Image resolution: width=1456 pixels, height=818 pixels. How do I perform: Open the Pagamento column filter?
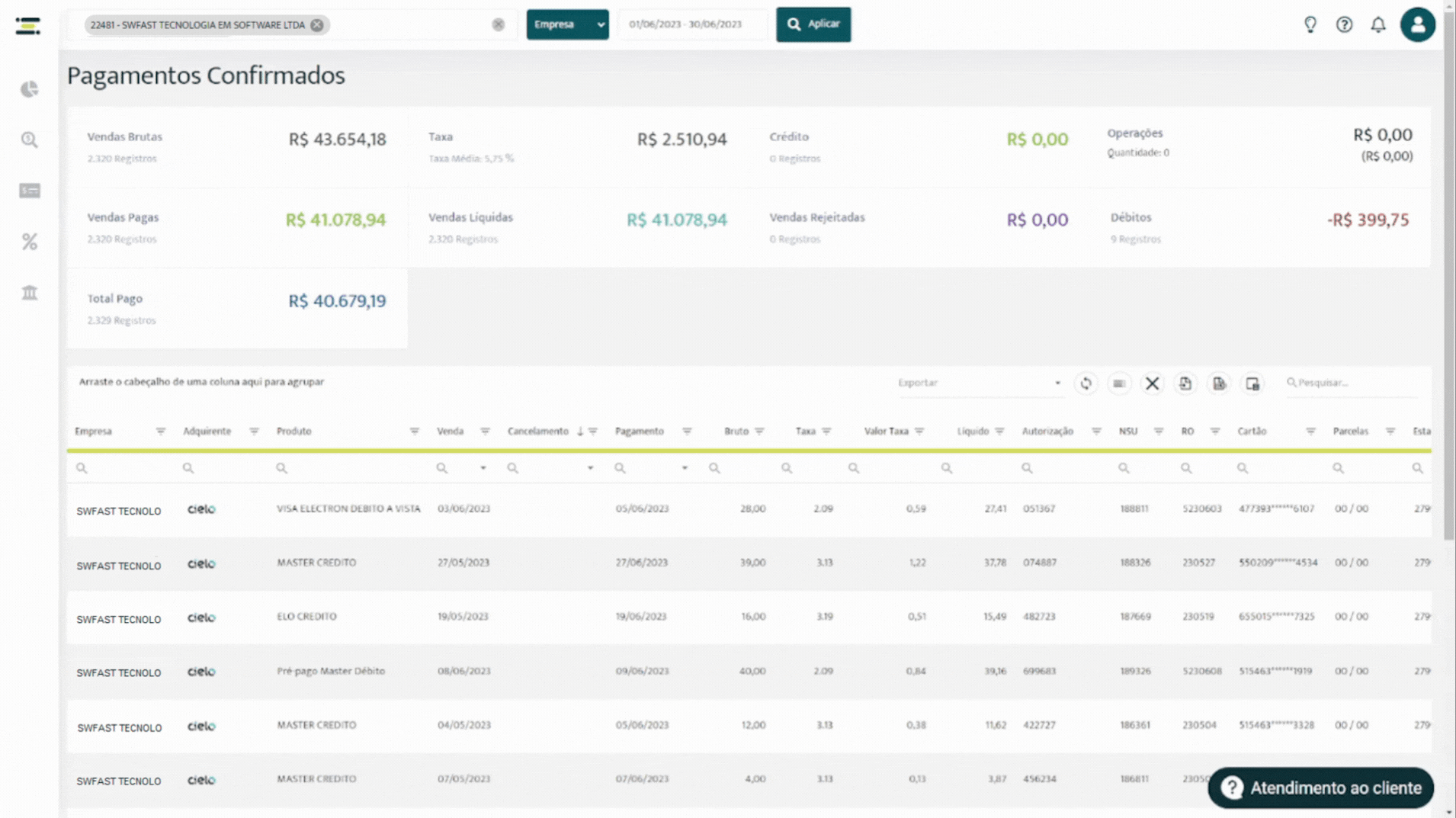687,431
